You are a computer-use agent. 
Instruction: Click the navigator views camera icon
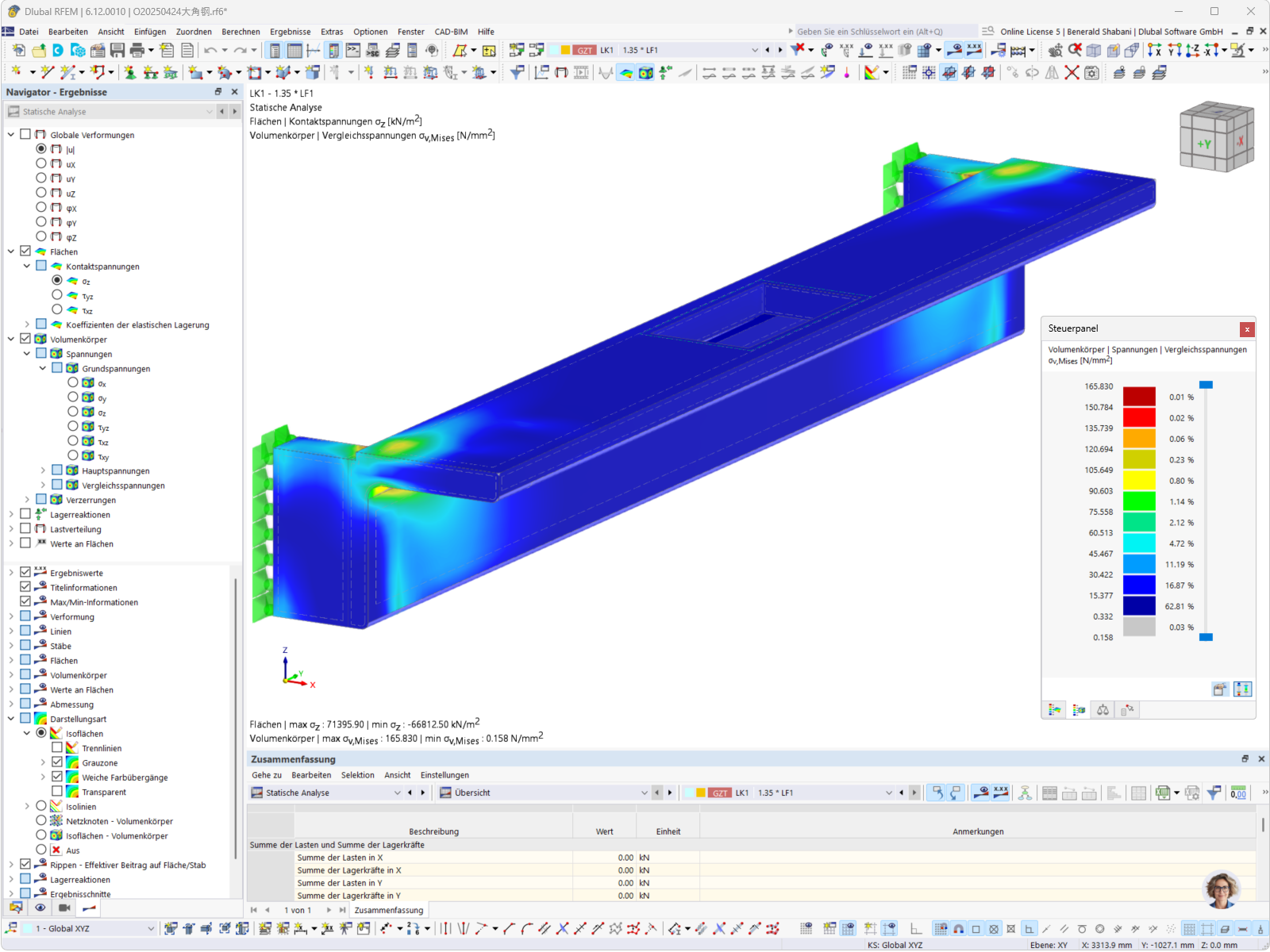(64, 908)
